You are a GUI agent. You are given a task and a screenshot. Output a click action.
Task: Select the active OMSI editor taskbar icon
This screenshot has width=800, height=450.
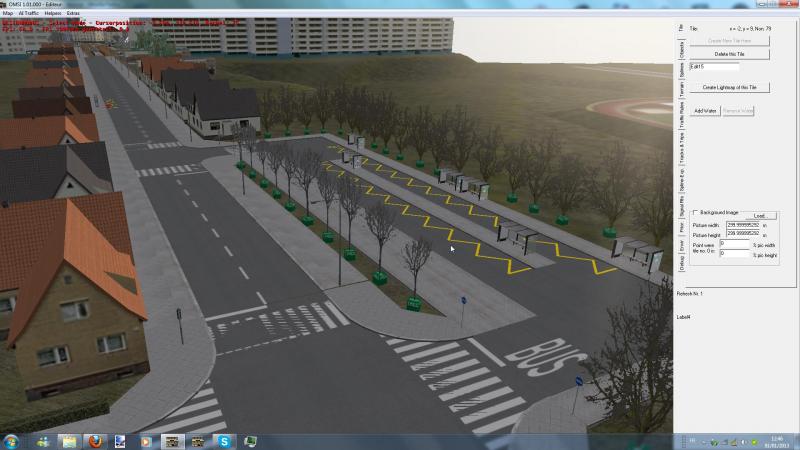pos(172,441)
